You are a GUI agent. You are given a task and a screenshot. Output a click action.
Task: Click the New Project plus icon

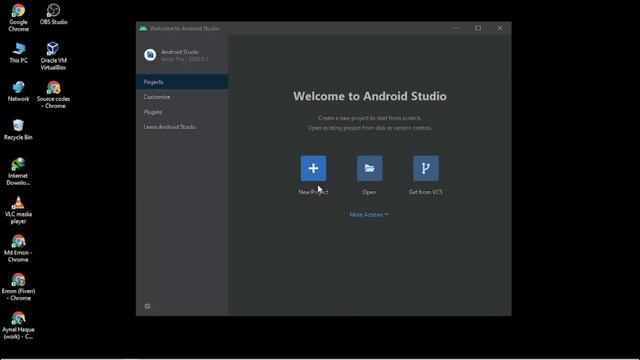point(313,168)
